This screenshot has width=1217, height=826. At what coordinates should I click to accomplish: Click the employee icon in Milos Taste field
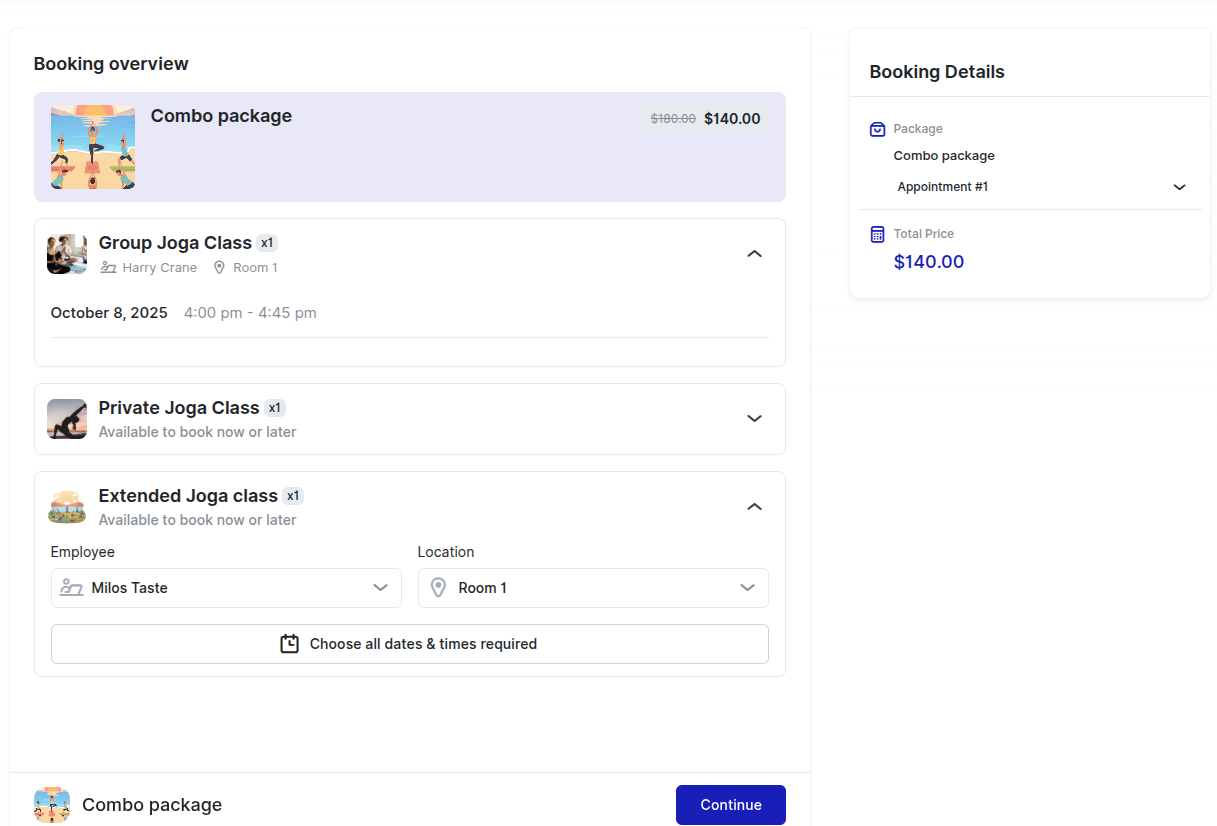point(71,588)
